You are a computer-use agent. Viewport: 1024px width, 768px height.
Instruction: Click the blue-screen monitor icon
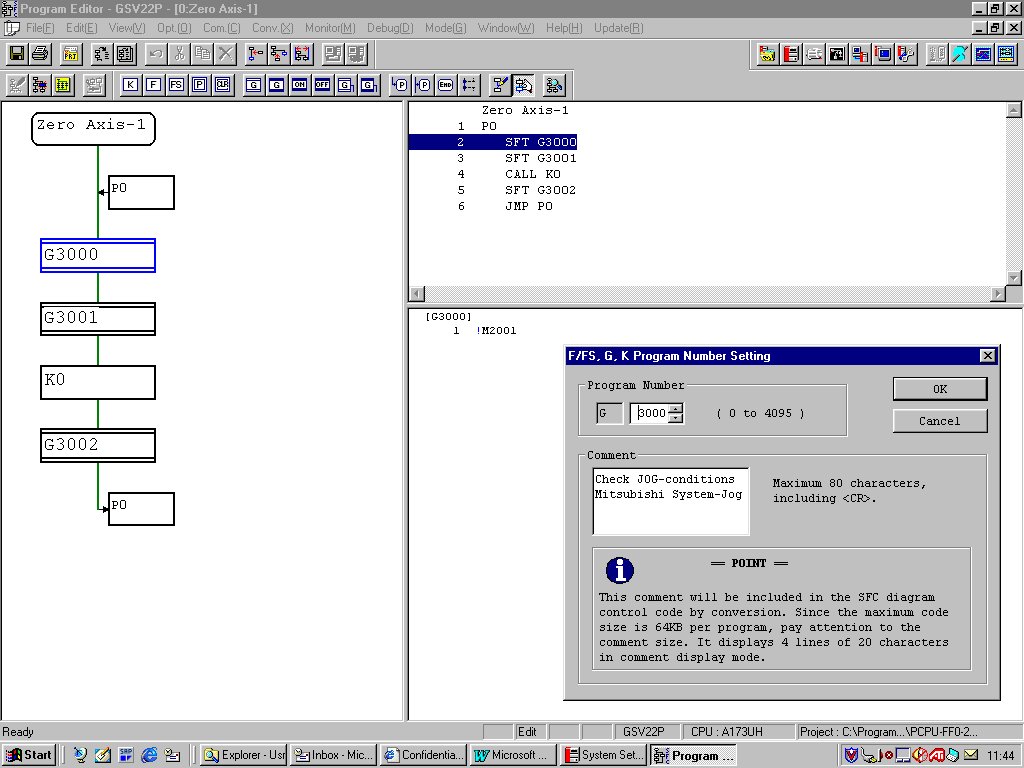pos(883,54)
